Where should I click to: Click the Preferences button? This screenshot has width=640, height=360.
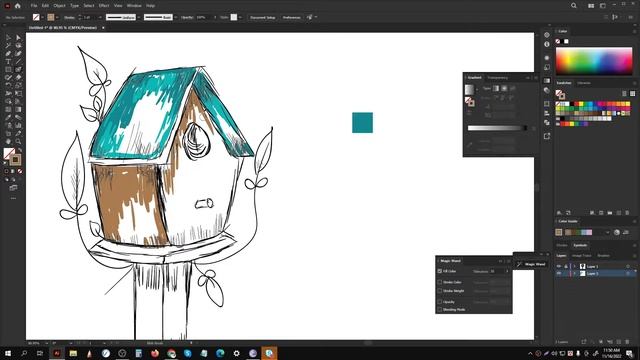pyautogui.click(x=291, y=18)
